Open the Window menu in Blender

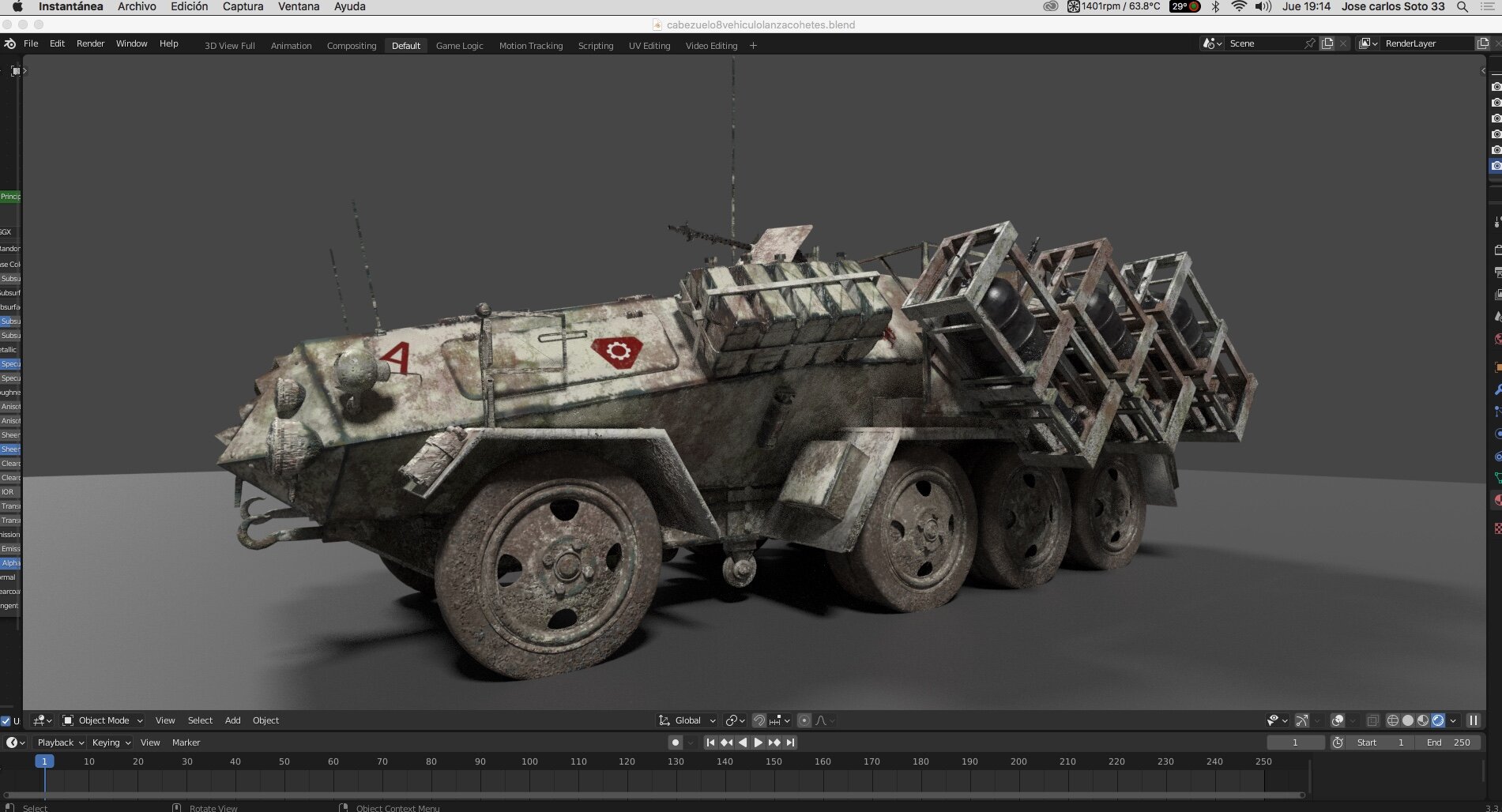[x=131, y=43]
